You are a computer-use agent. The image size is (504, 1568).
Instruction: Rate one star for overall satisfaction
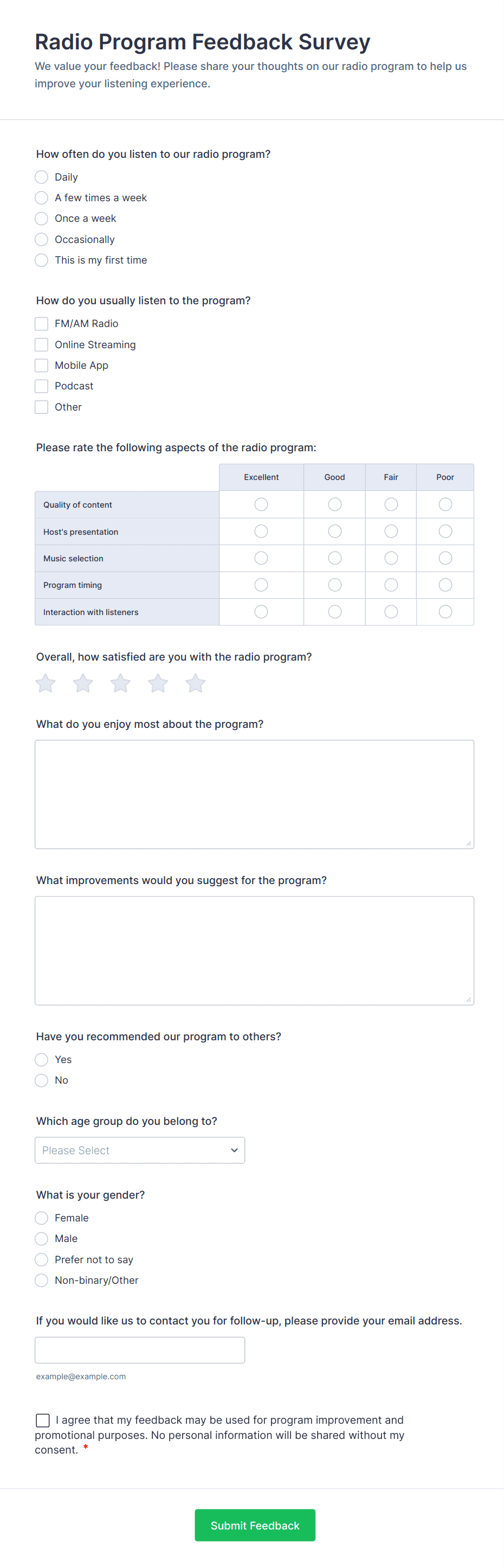[x=44, y=683]
